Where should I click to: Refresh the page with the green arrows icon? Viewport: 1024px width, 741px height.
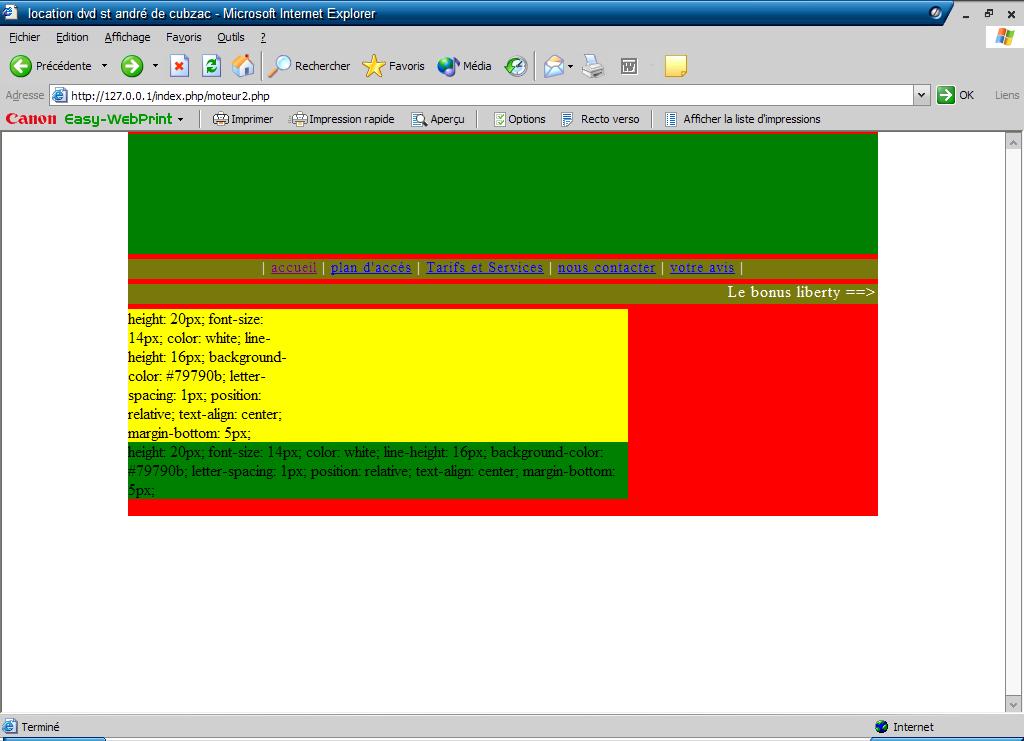211,66
